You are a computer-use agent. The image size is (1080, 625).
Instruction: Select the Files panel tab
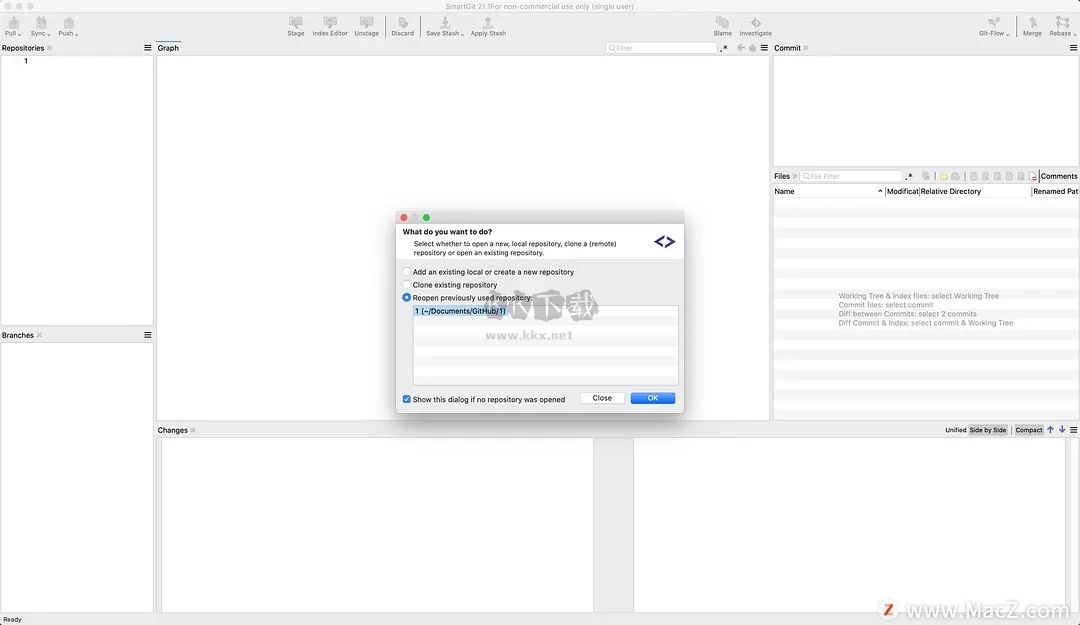[x=782, y=176]
